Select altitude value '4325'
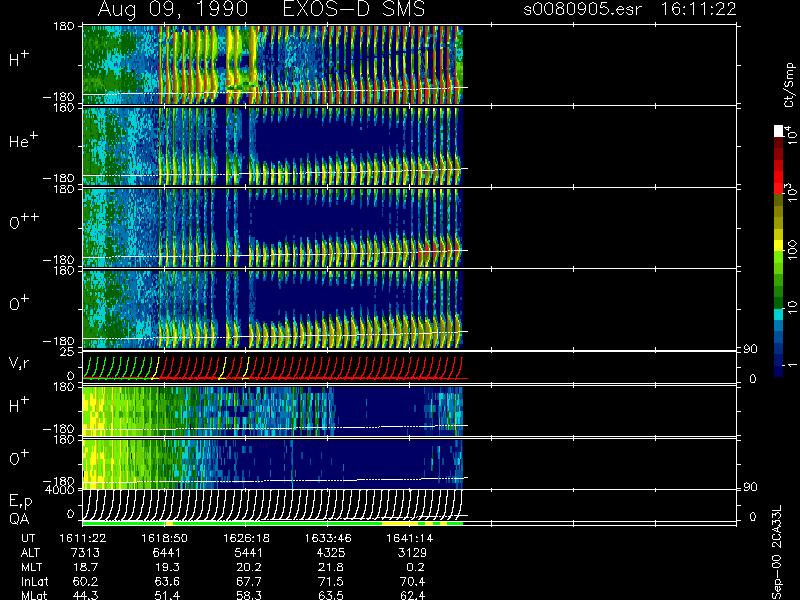Viewport: 800px width, 600px height. 330,553
